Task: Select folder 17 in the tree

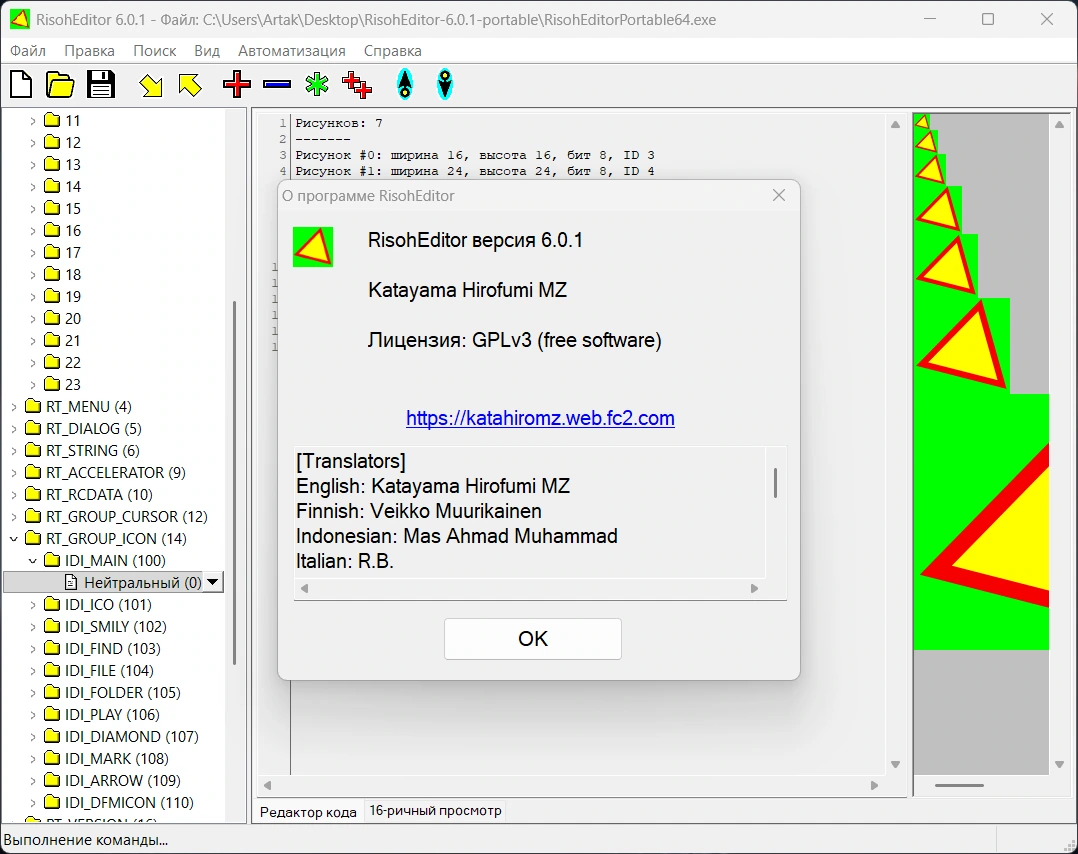Action: [72, 252]
